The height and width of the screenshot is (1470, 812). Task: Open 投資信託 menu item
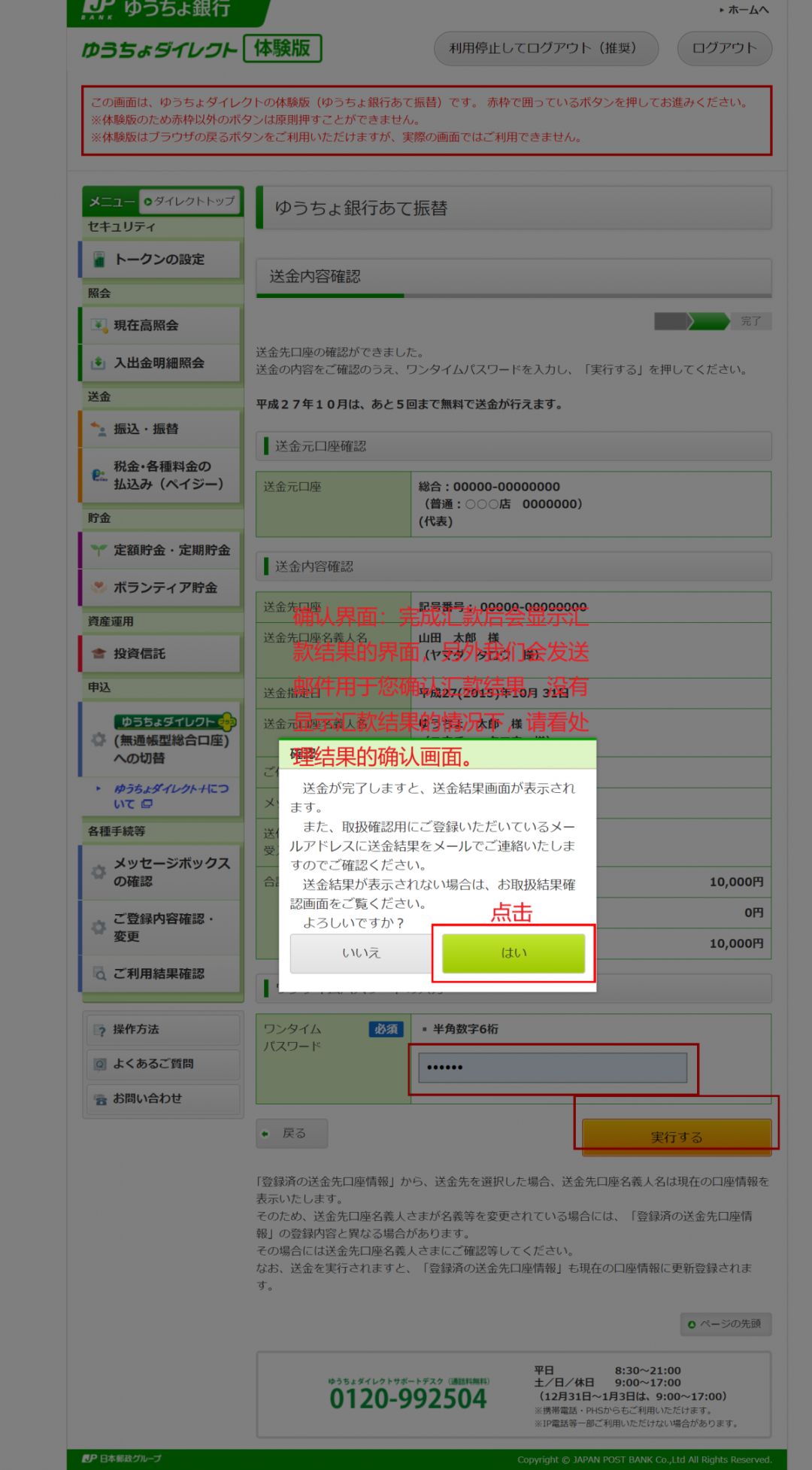[160, 654]
